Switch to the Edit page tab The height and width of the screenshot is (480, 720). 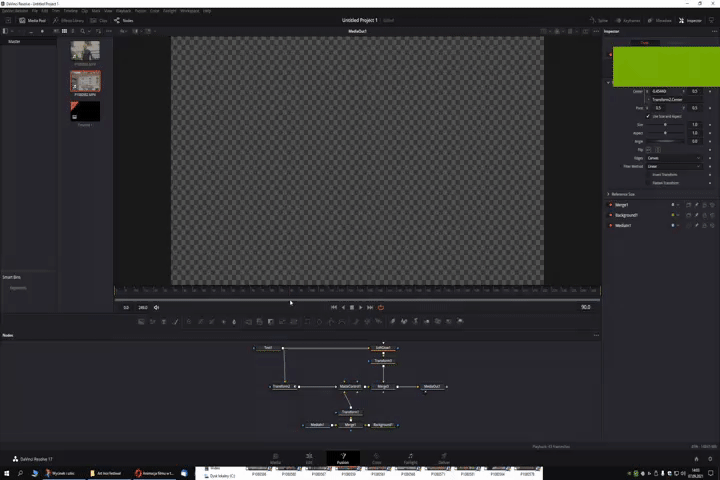(309, 458)
